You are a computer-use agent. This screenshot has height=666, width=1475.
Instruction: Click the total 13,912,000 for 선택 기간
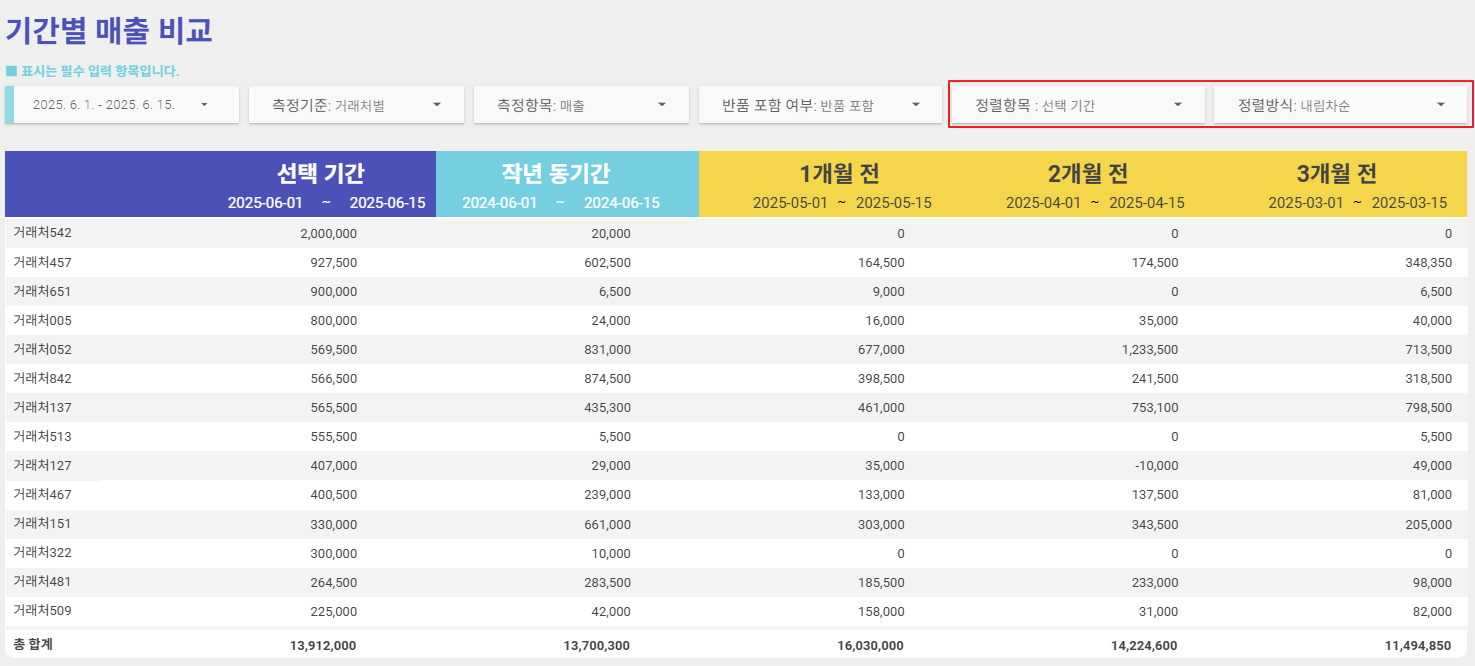click(323, 645)
